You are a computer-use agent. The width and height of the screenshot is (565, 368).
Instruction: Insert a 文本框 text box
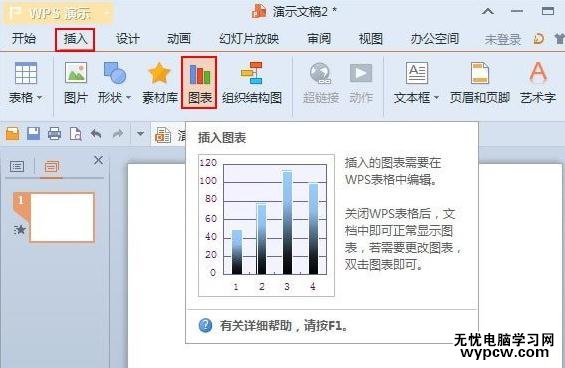[x=416, y=83]
